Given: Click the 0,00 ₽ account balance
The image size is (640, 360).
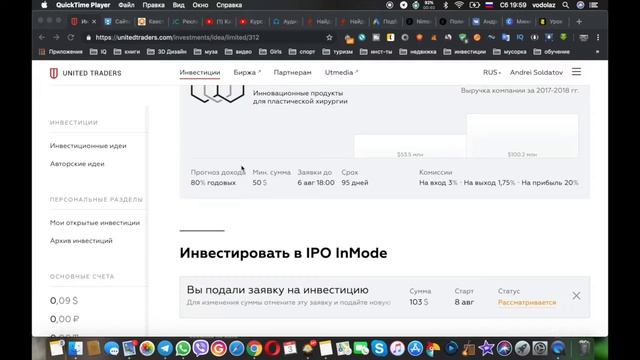Looking at the screenshot, I should pos(64,319).
